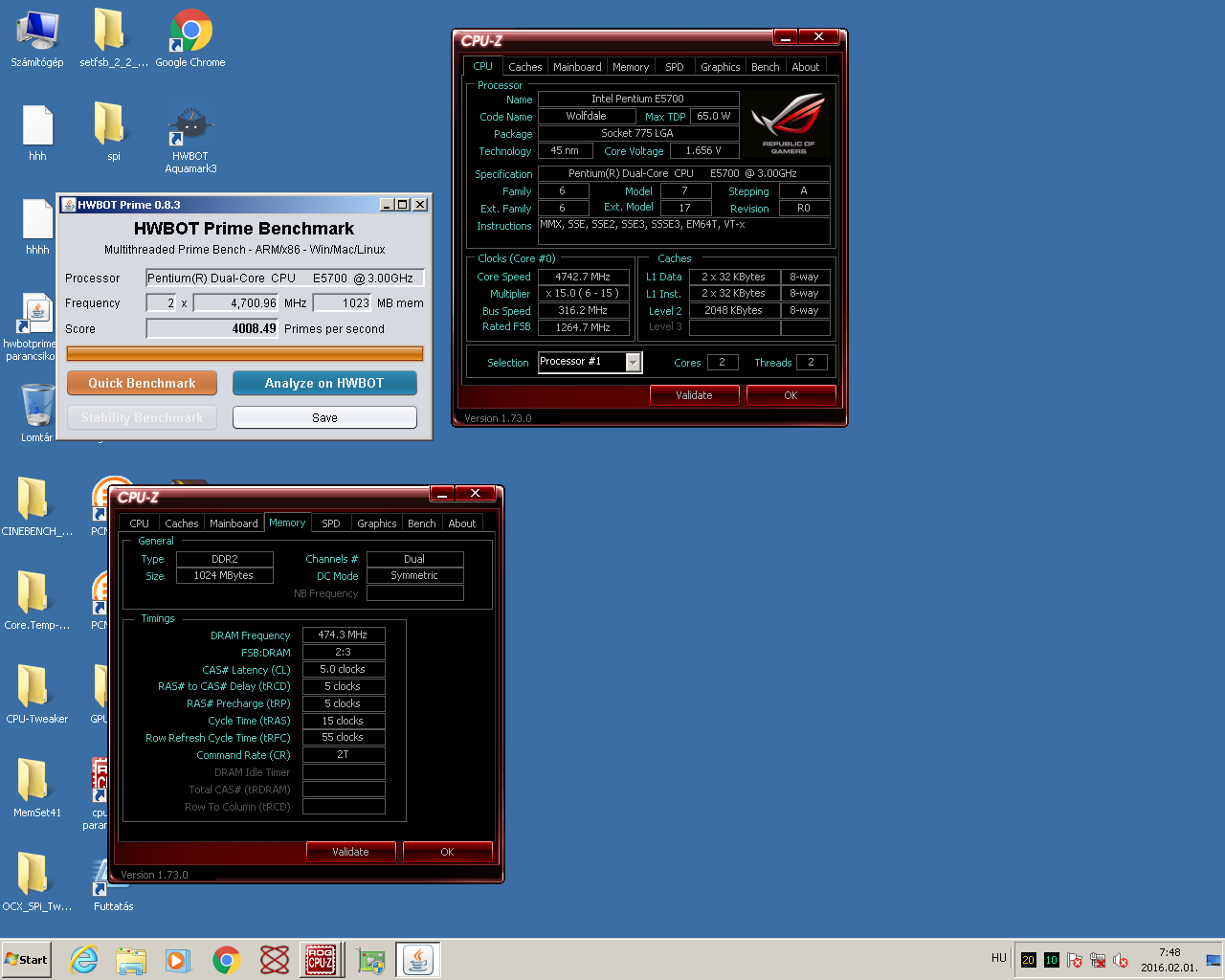Screen dimensions: 1225x980
Task: Open the Futtatás shortcut on desktop
Action: (x=113, y=886)
